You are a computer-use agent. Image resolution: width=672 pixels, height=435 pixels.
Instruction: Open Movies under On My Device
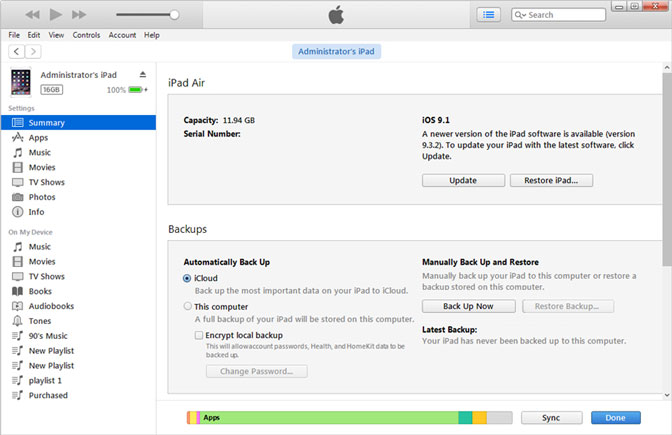click(78, 261)
